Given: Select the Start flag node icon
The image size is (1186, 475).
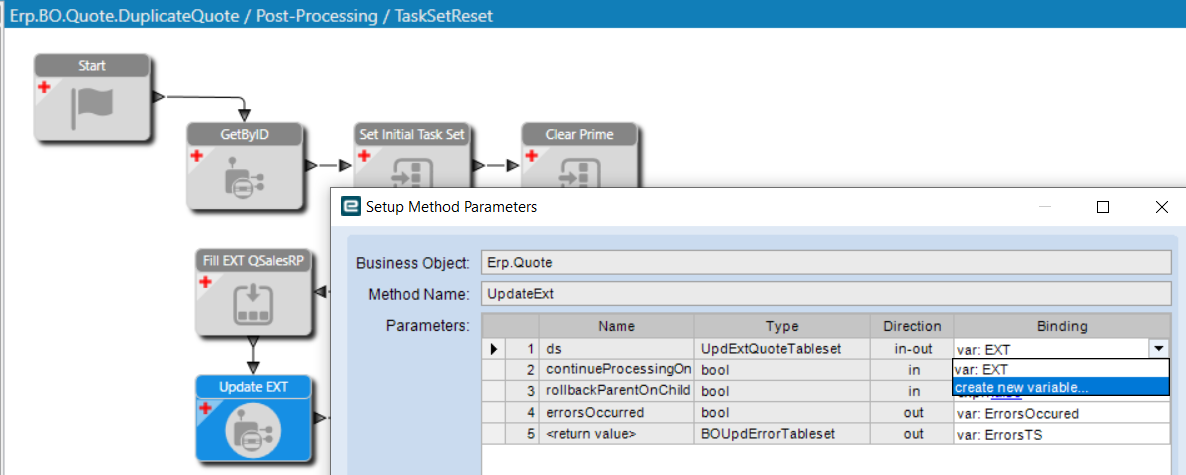Looking at the screenshot, I should (x=92, y=107).
